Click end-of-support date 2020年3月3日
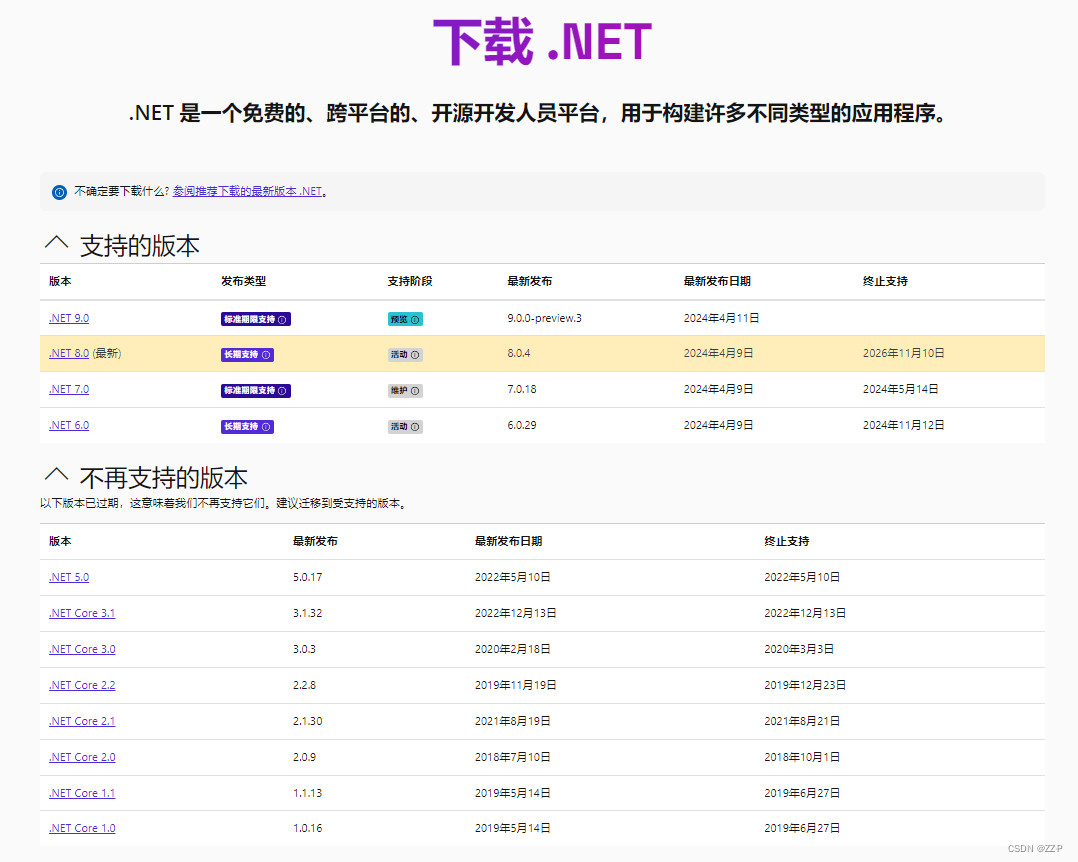Viewport: 1078px width, 862px height. tap(799, 649)
